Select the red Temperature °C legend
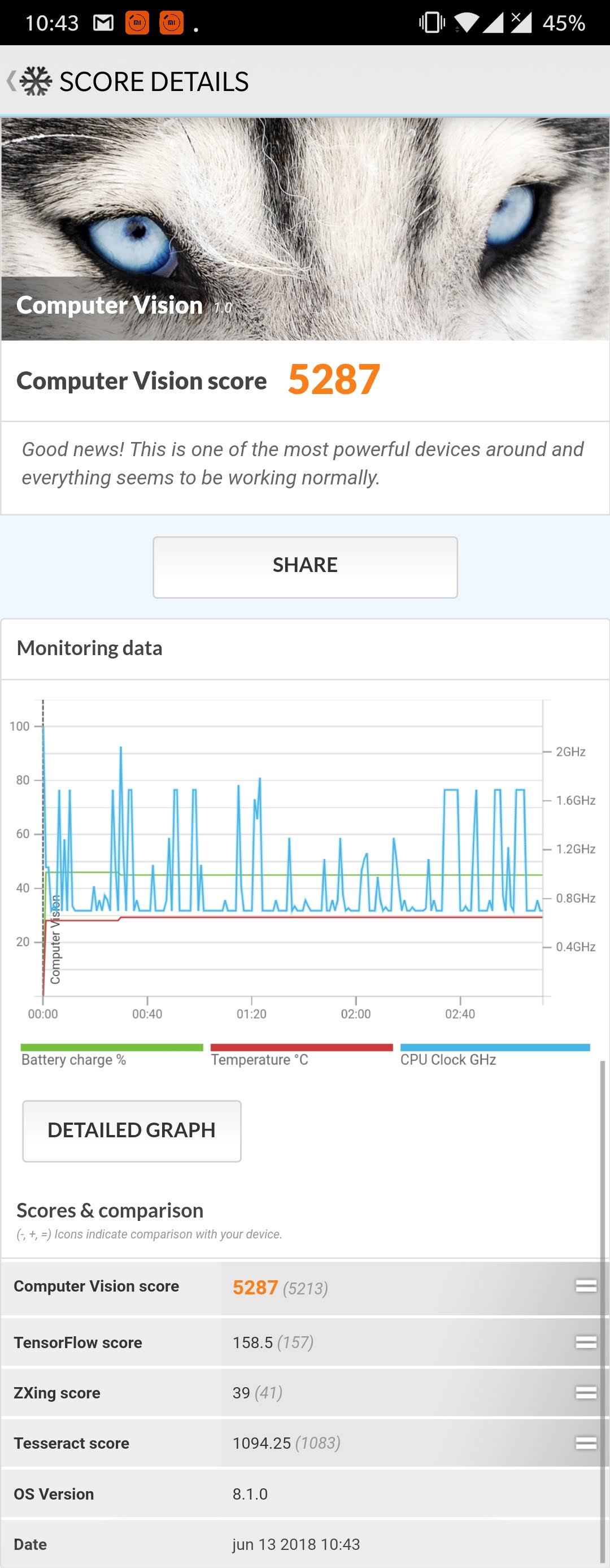Screen dimensions: 610x1568 click(301, 1054)
